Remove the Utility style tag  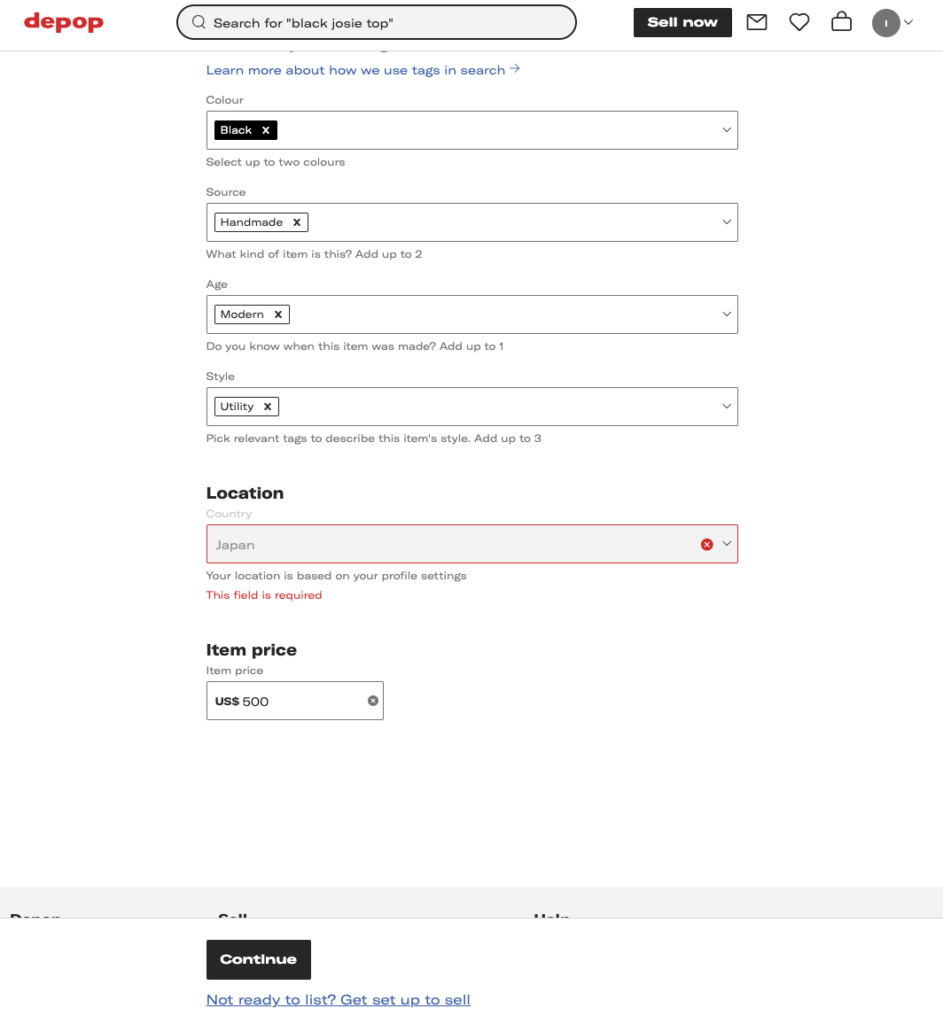267,407
